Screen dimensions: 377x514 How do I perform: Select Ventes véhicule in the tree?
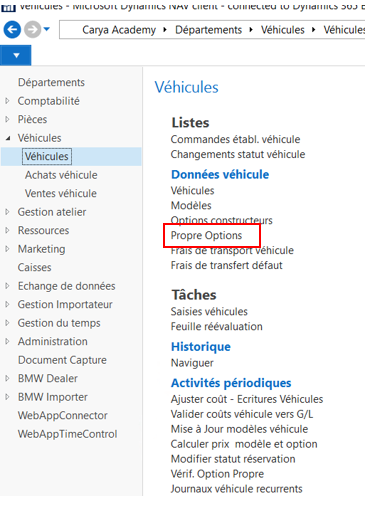61,193
